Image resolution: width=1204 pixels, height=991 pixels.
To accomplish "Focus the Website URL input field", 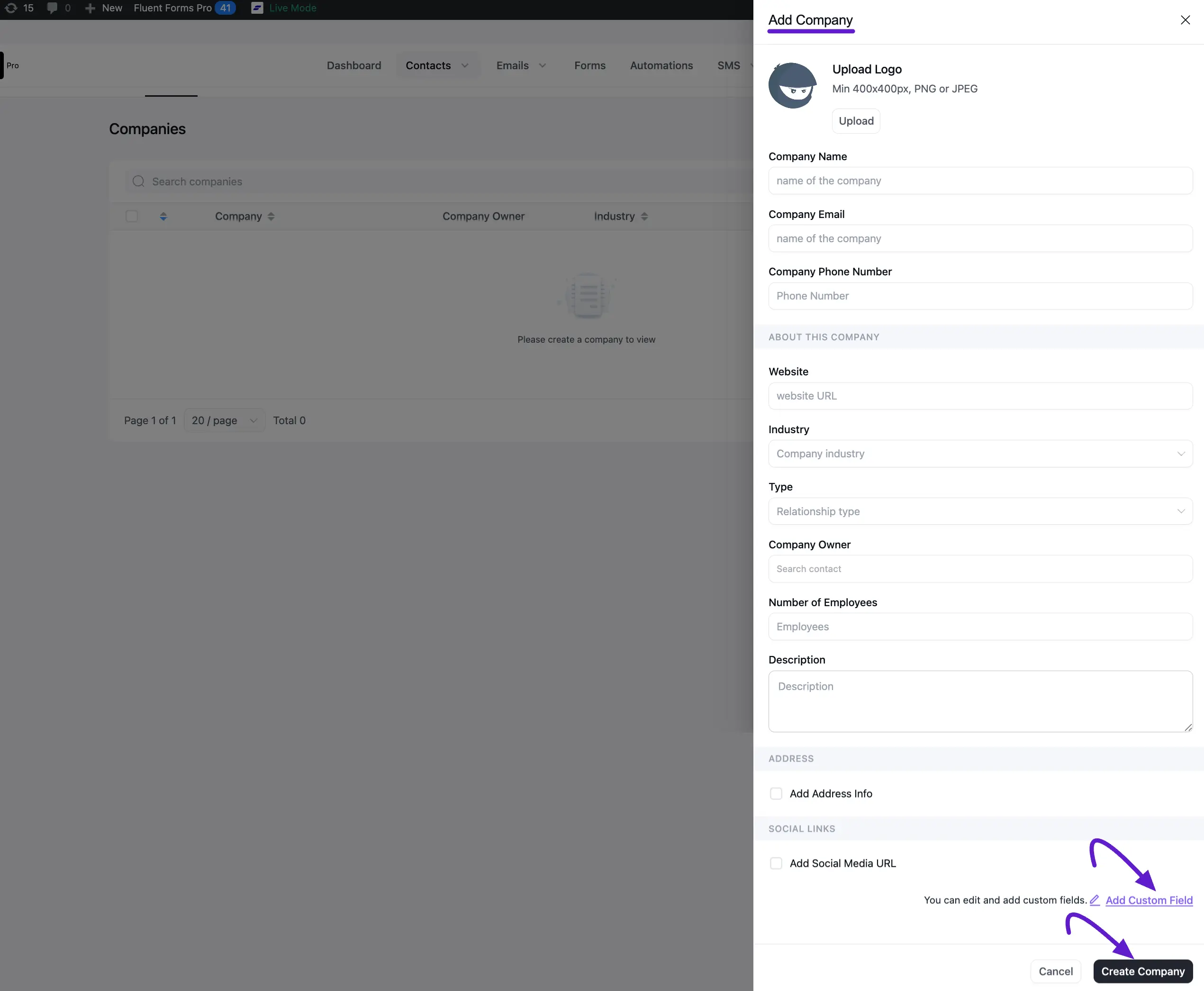I will pyautogui.click(x=980, y=396).
